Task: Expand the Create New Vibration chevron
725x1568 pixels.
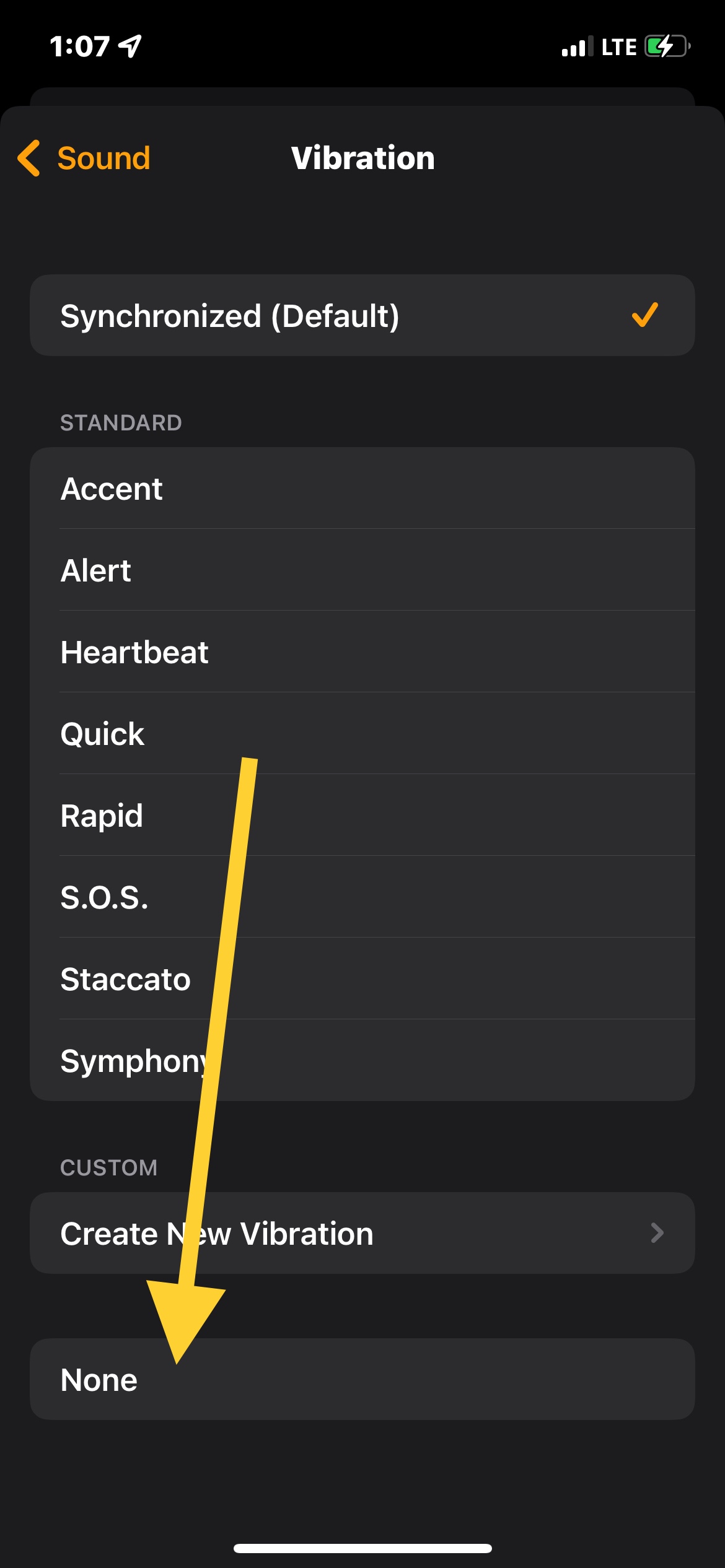Action: (657, 1233)
